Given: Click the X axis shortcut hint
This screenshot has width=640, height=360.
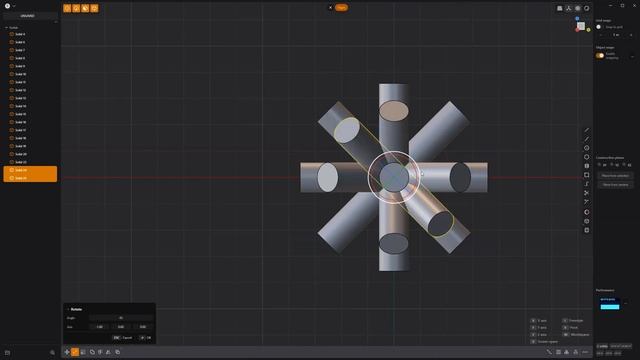Looking at the screenshot, I should (x=539, y=321).
